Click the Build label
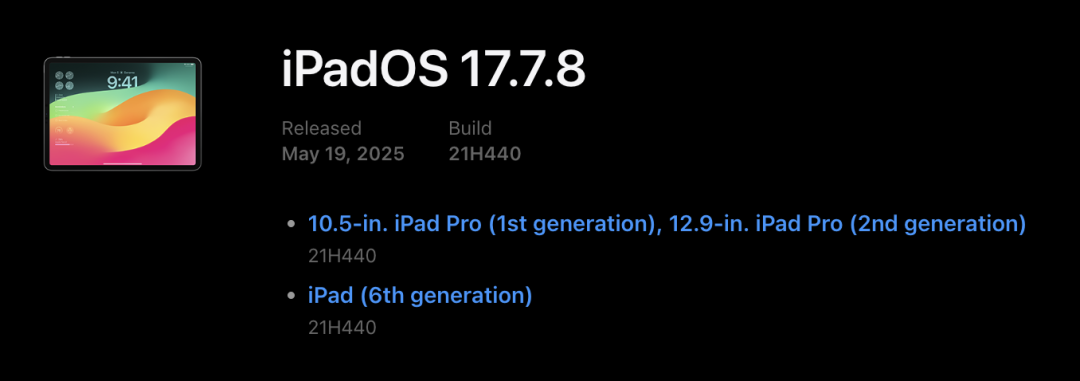The image size is (1080, 381). point(470,128)
